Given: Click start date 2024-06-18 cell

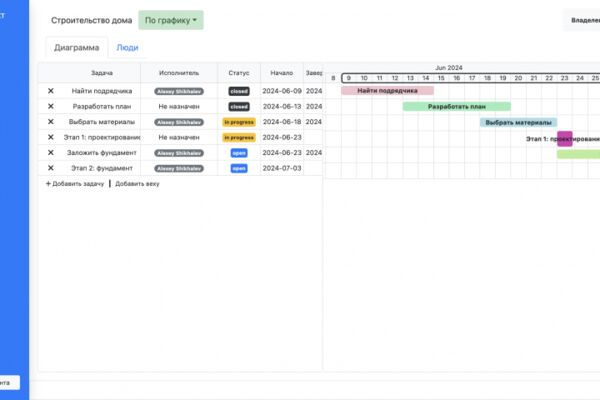Looking at the screenshot, I should [282, 122].
